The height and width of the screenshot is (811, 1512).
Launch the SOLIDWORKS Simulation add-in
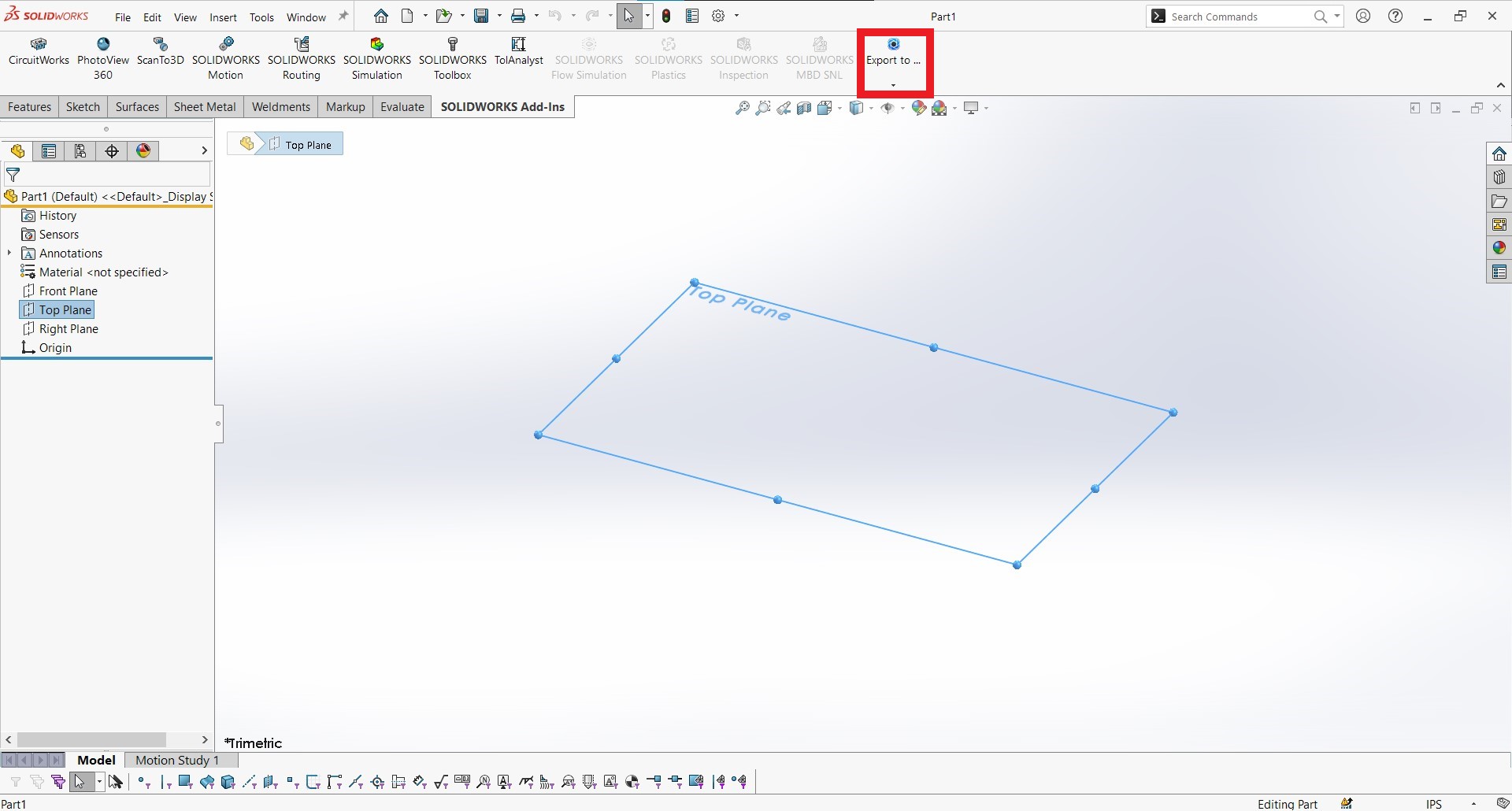pos(377,59)
